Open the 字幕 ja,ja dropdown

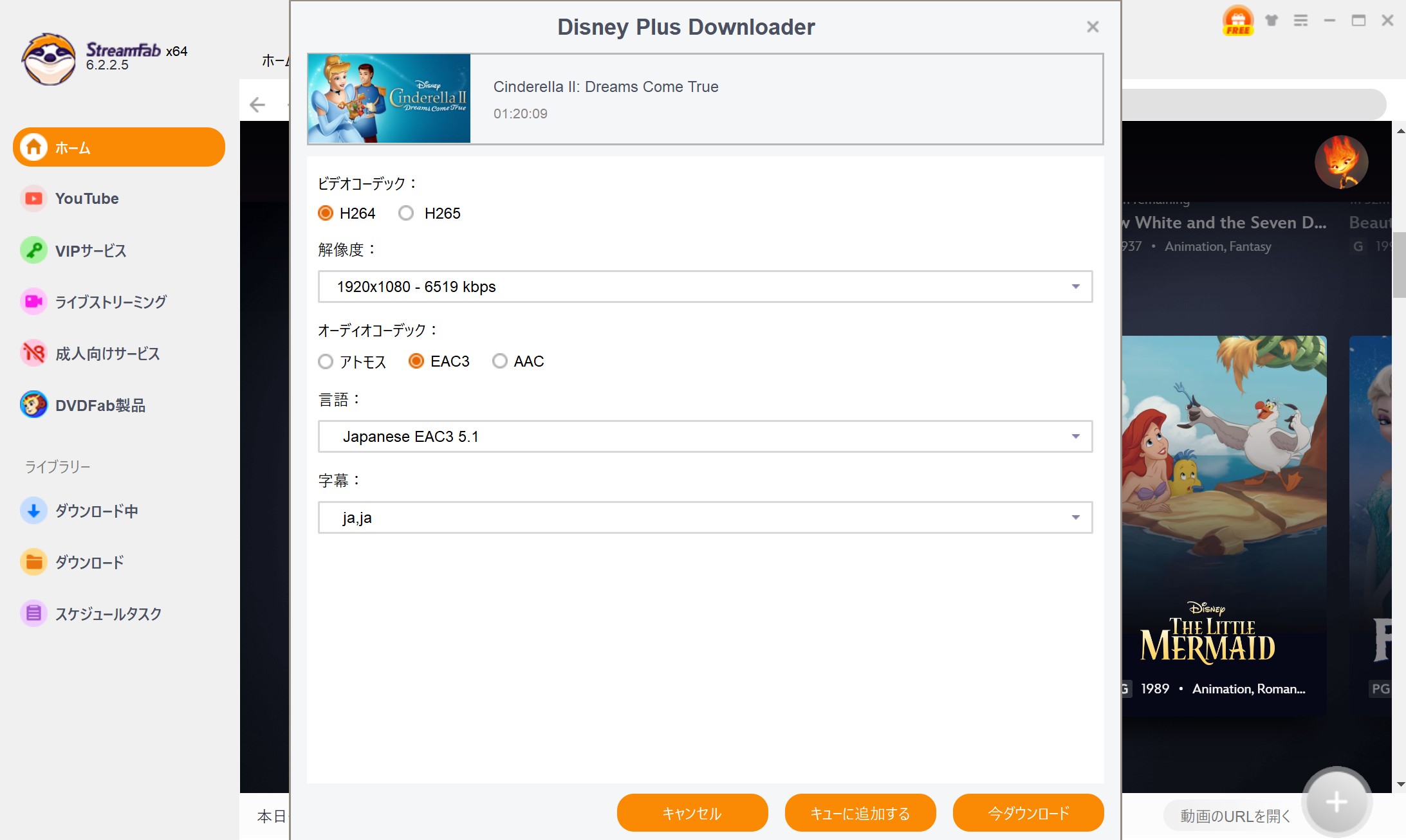pyautogui.click(x=705, y=518)
